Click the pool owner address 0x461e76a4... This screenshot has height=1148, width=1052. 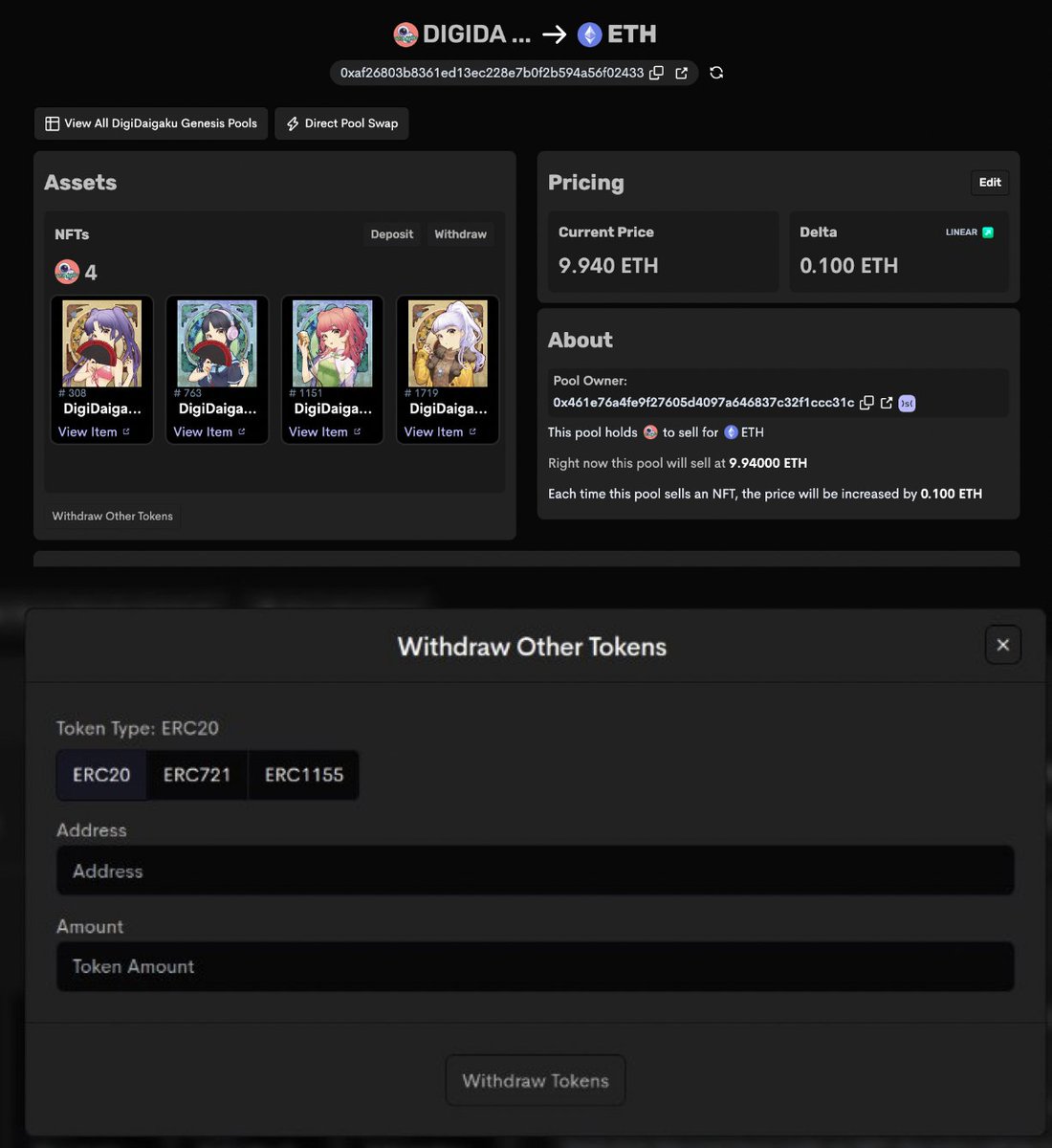pyautogui.click(x=704, y=403)
